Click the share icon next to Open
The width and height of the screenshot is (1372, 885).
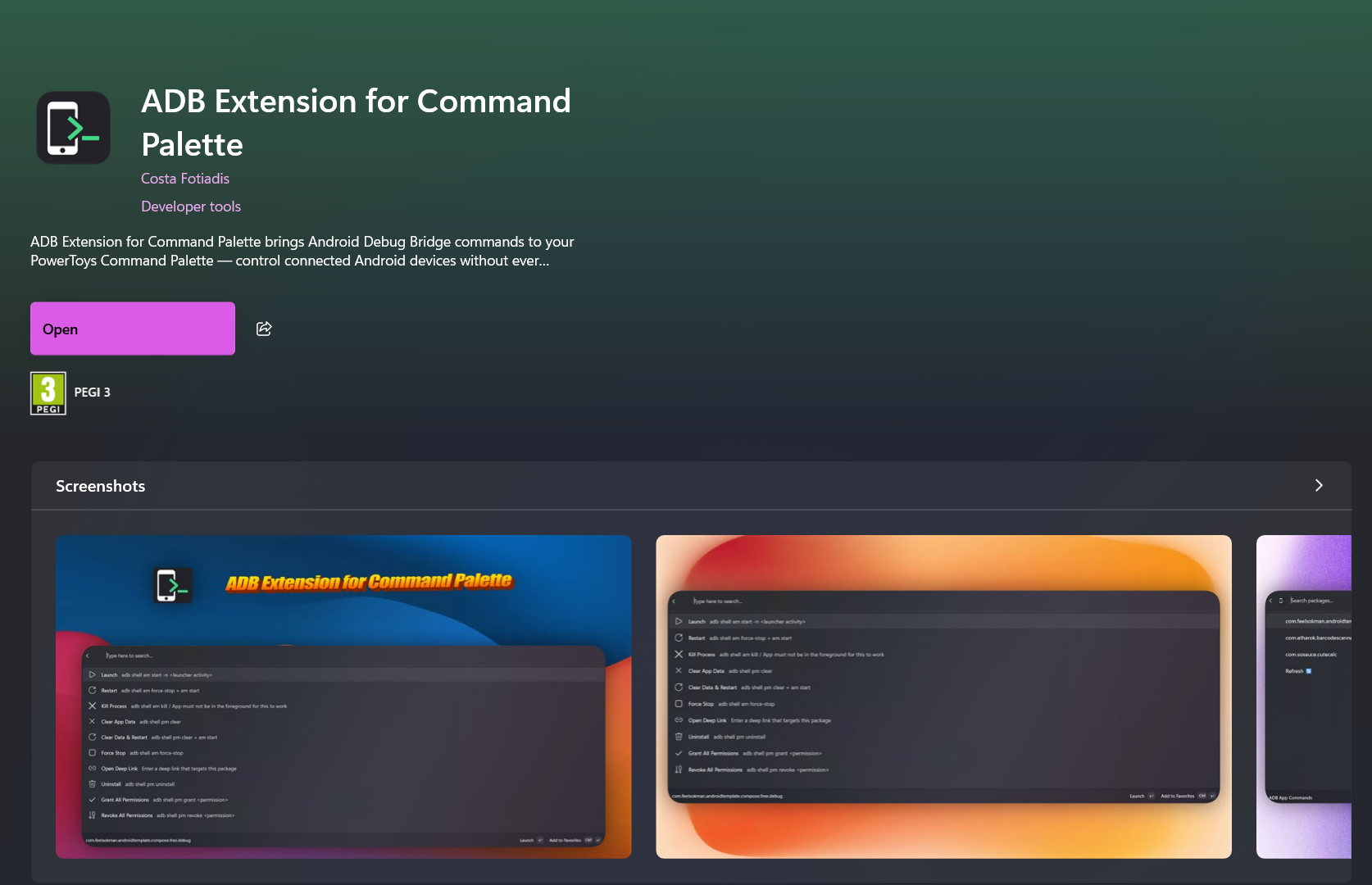pyautogui.click(x=264, y=329)
